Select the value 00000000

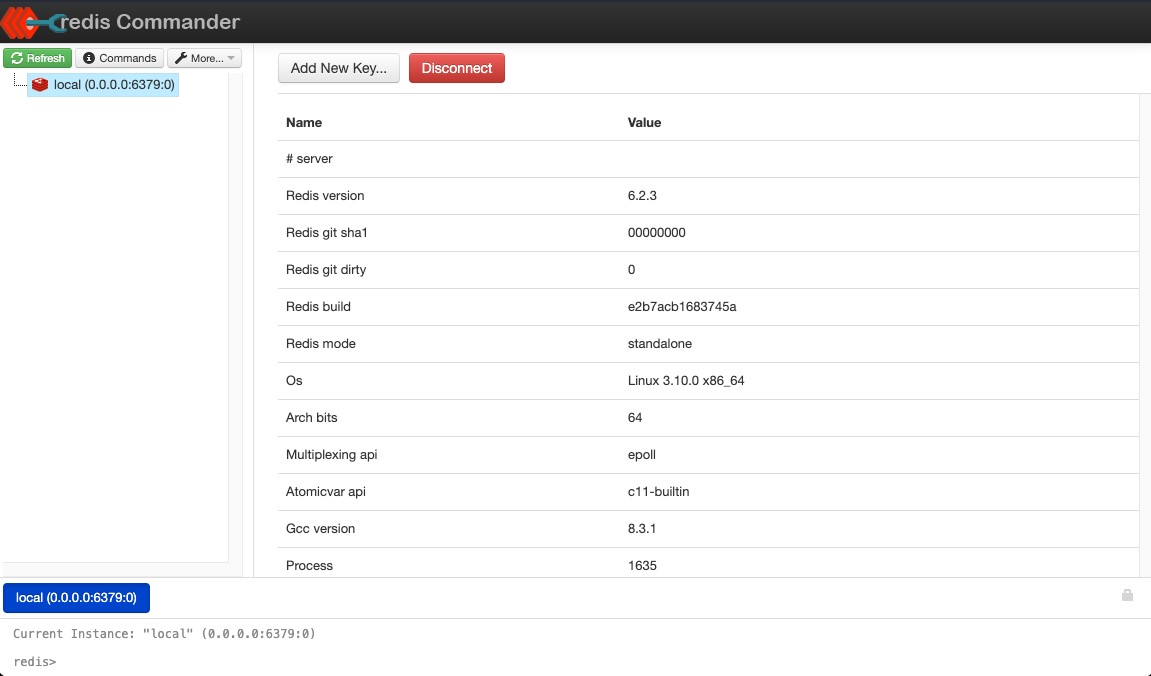pyautogui.click(x=657, y=233)
